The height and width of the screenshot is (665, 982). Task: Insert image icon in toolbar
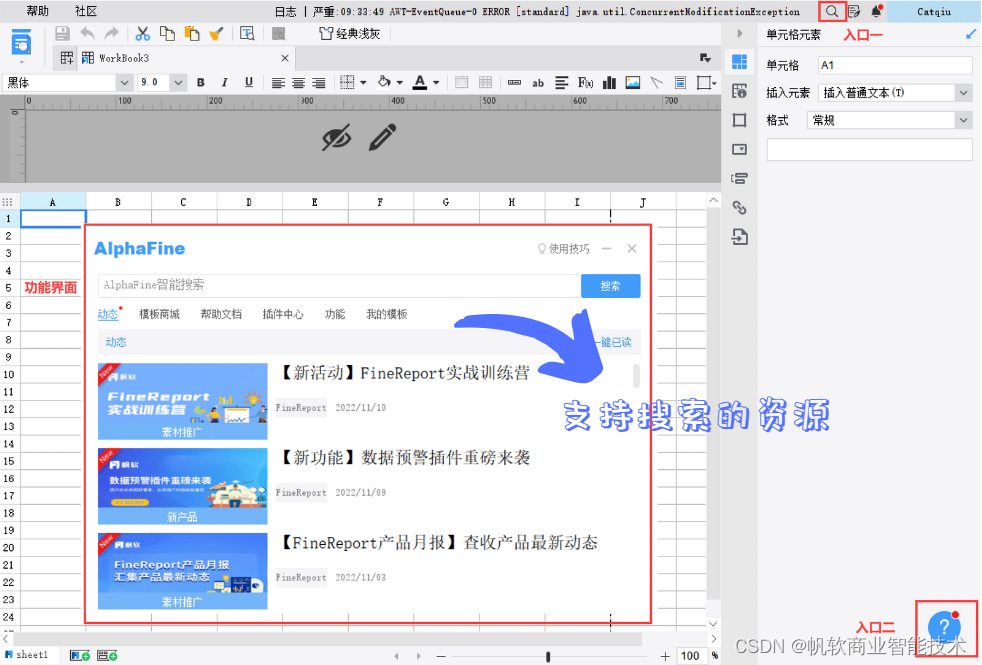click(633, 83)
